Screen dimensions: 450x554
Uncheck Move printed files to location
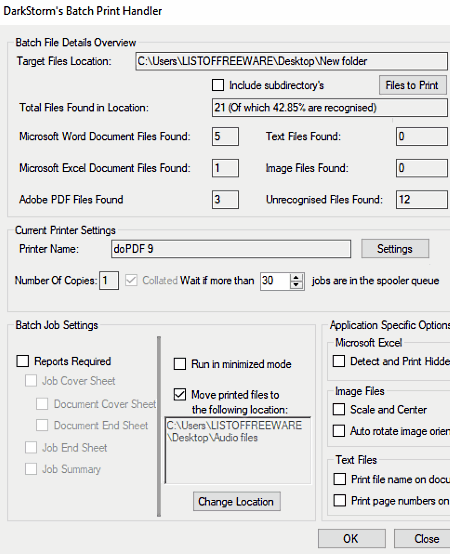tap(180, 394)
